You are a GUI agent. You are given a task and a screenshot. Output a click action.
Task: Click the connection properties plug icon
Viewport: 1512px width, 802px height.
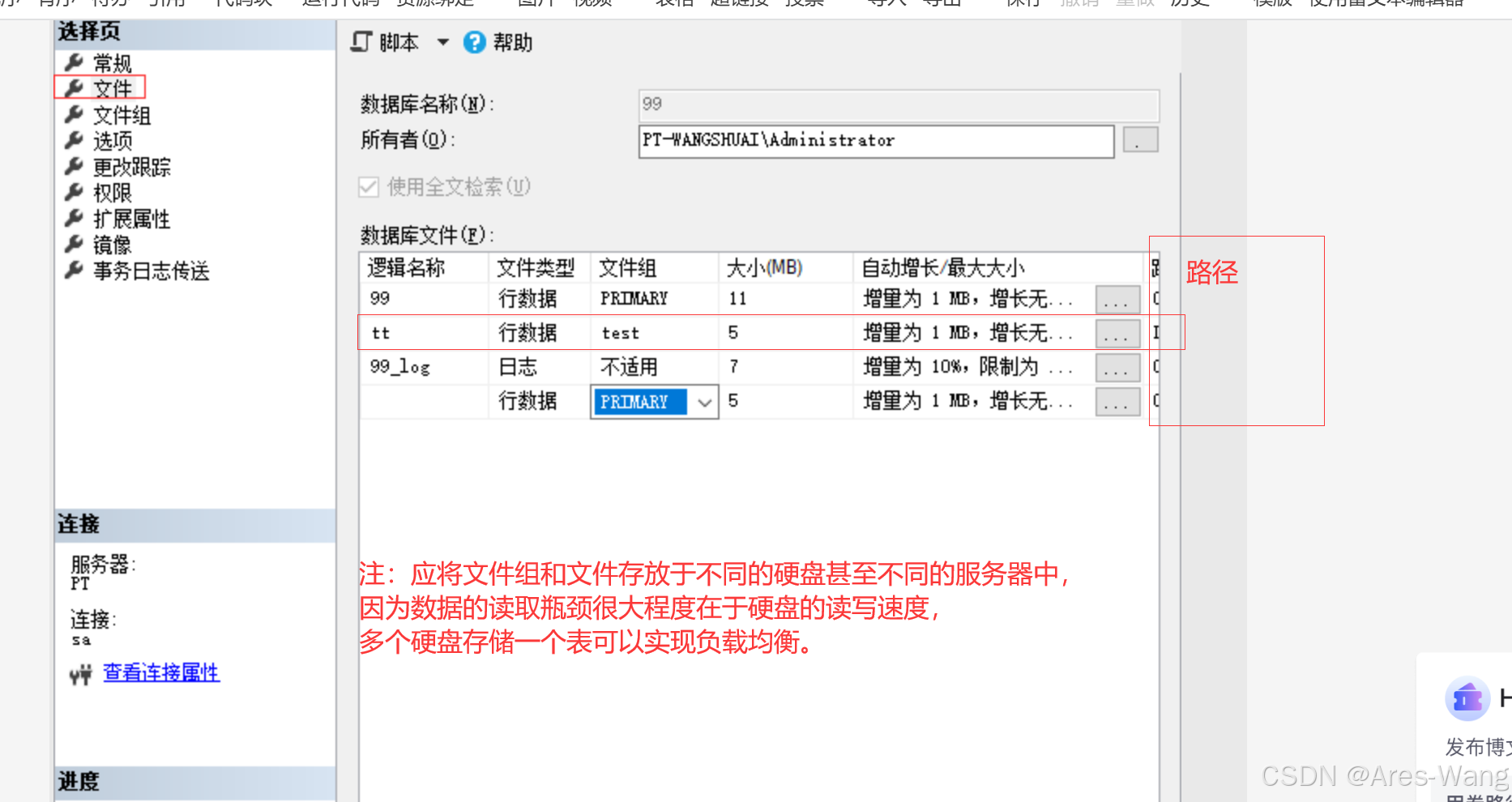[x=81, y=674]
